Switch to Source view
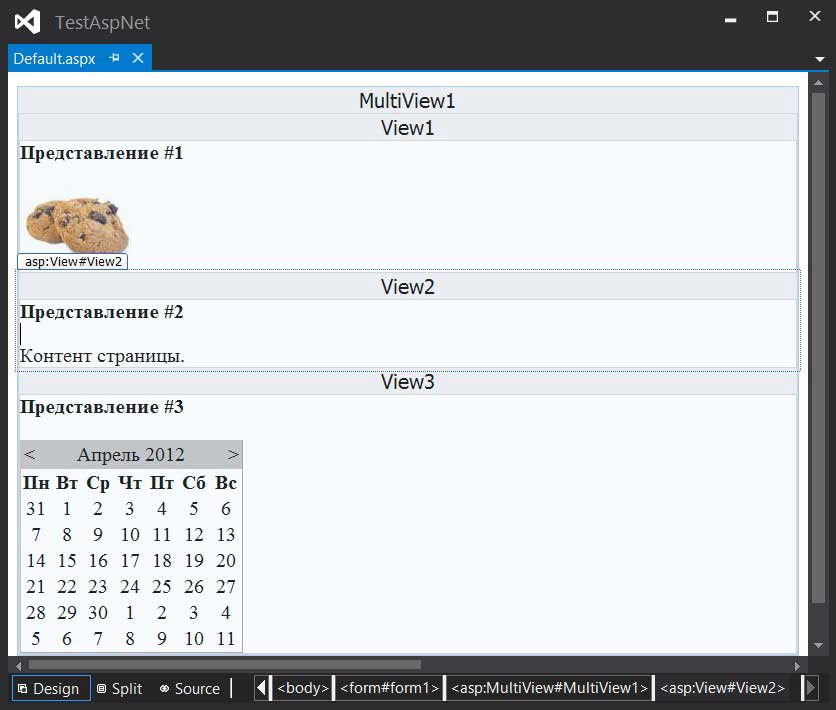Screen dimensions: 836x710 [190, 689]
